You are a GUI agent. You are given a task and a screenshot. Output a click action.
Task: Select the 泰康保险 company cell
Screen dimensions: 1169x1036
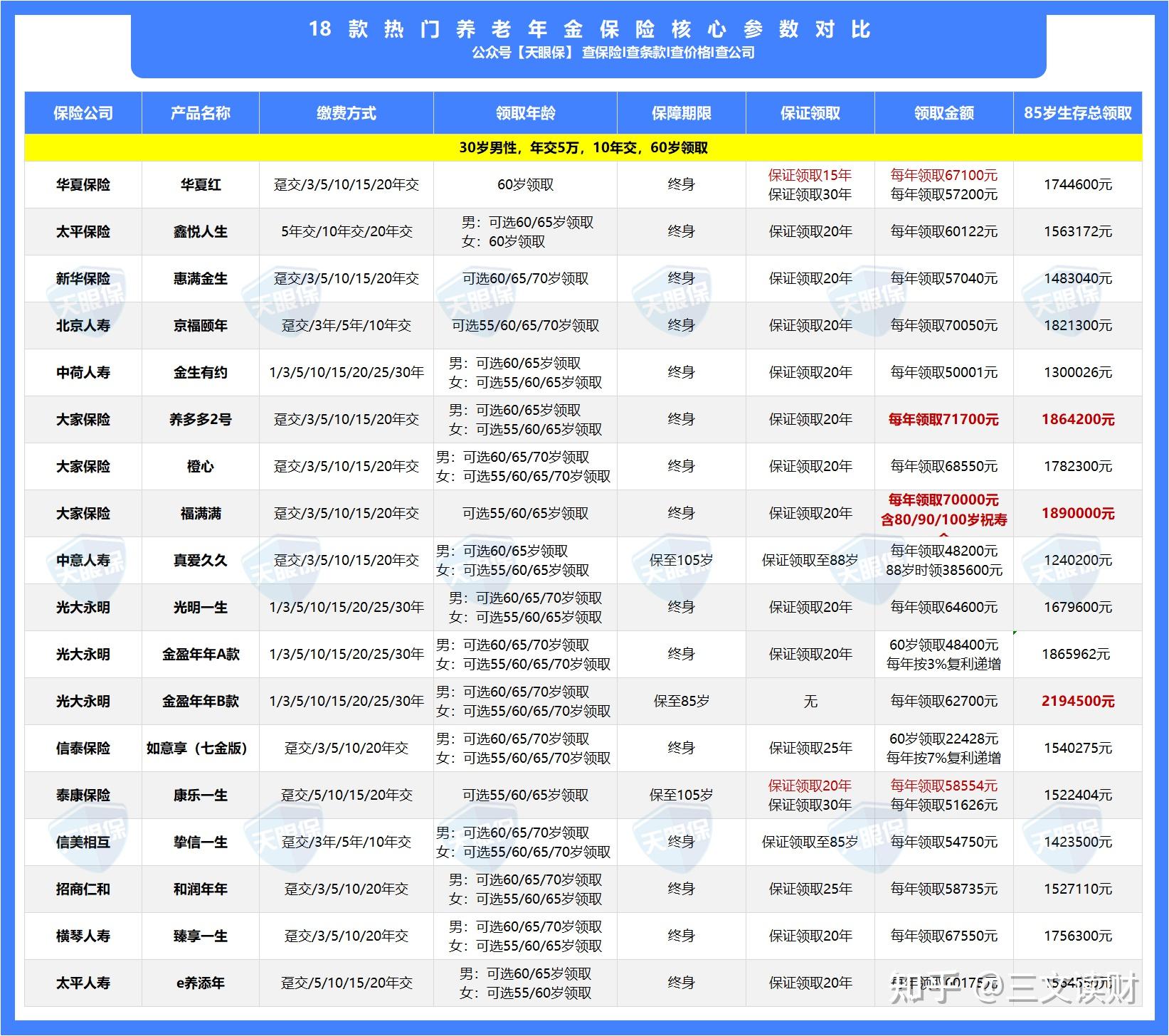coord(83,795)
